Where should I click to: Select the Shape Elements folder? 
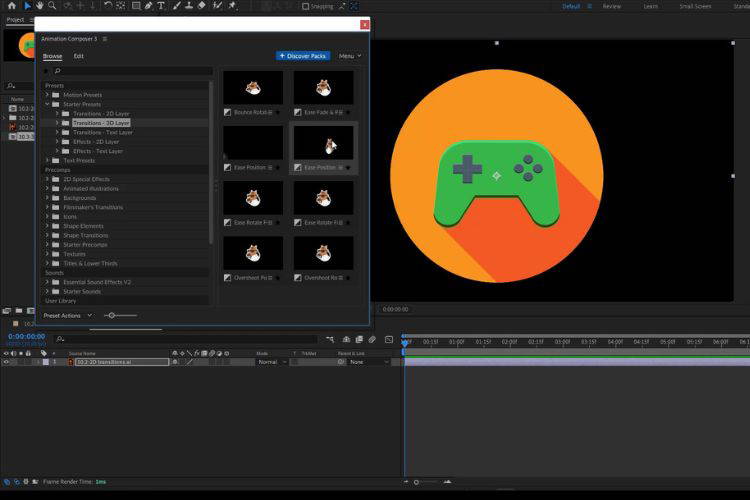[x=83, y=226]
